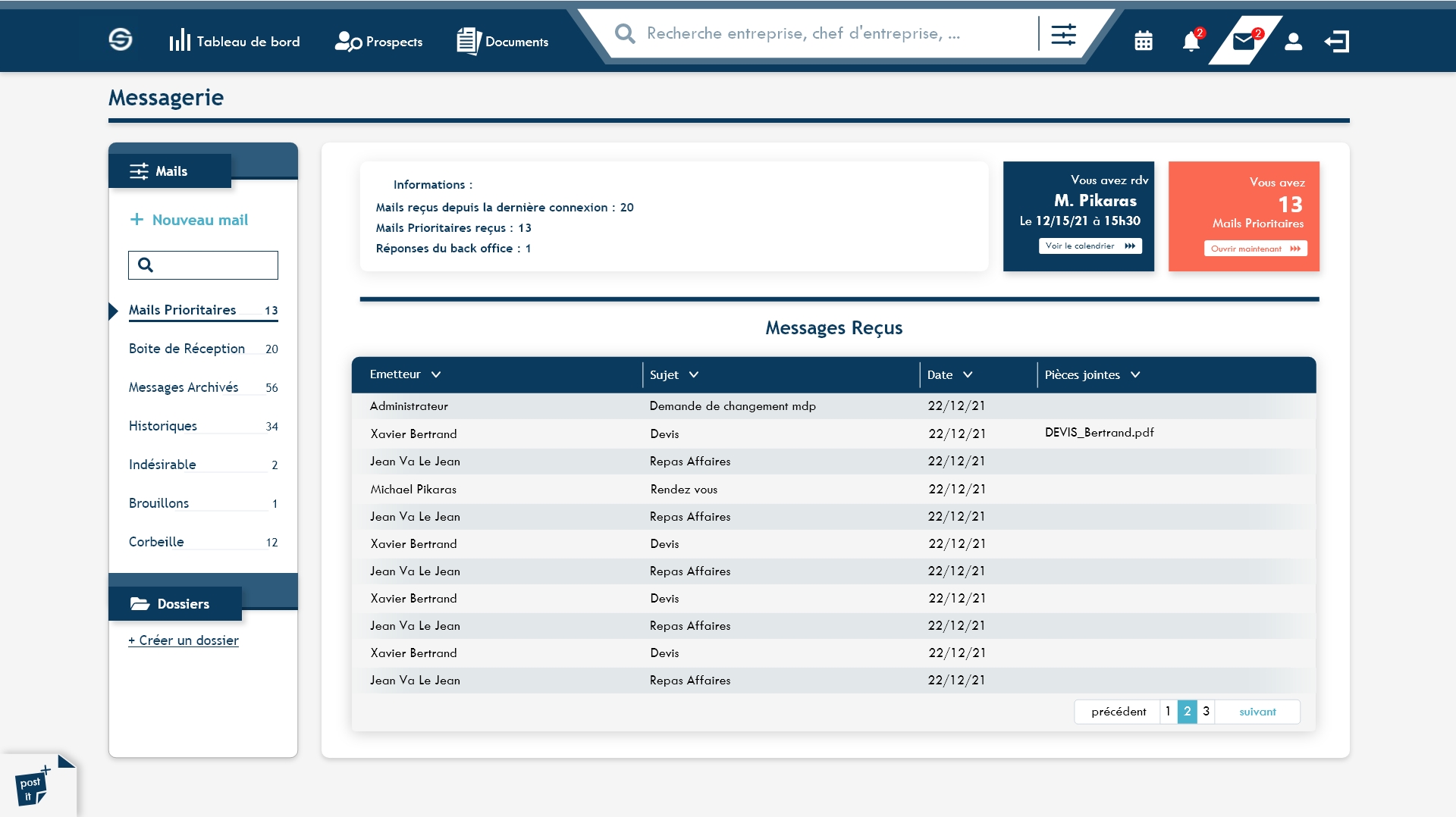
Task: Select Mails Prioritaires folder
Action: pos(203,310)
